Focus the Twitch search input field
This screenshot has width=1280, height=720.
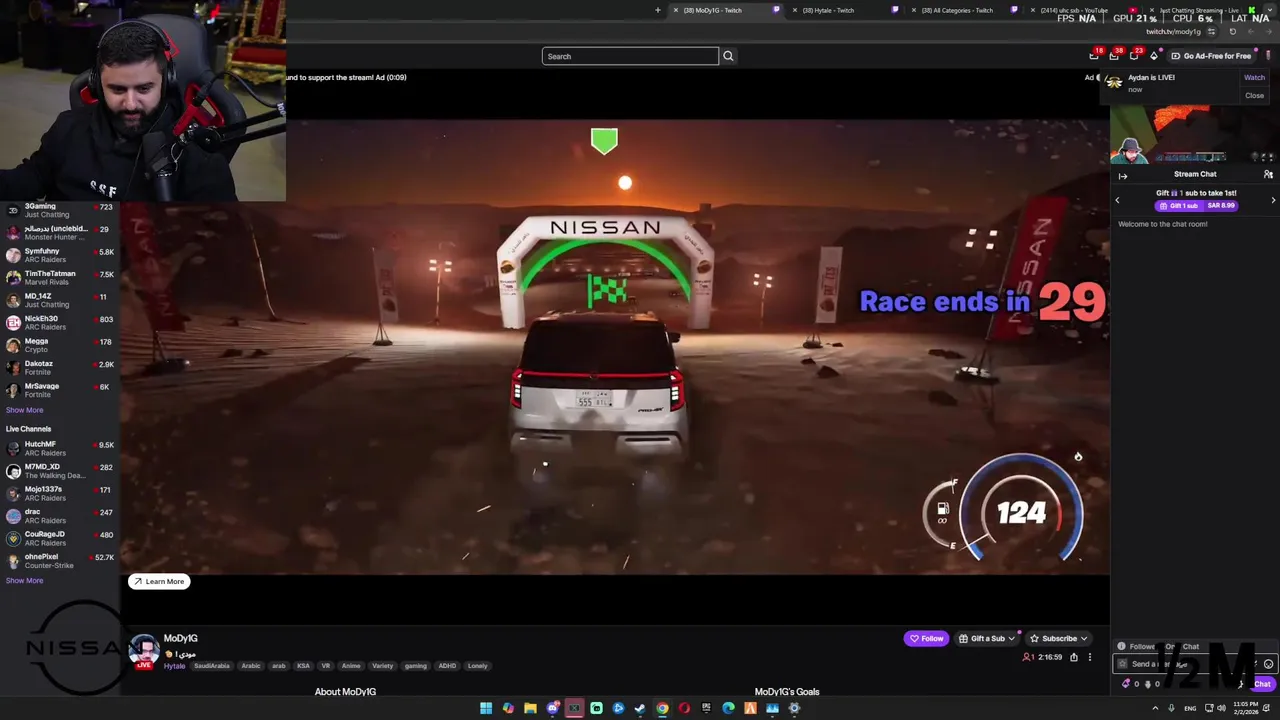click(630, 56)
